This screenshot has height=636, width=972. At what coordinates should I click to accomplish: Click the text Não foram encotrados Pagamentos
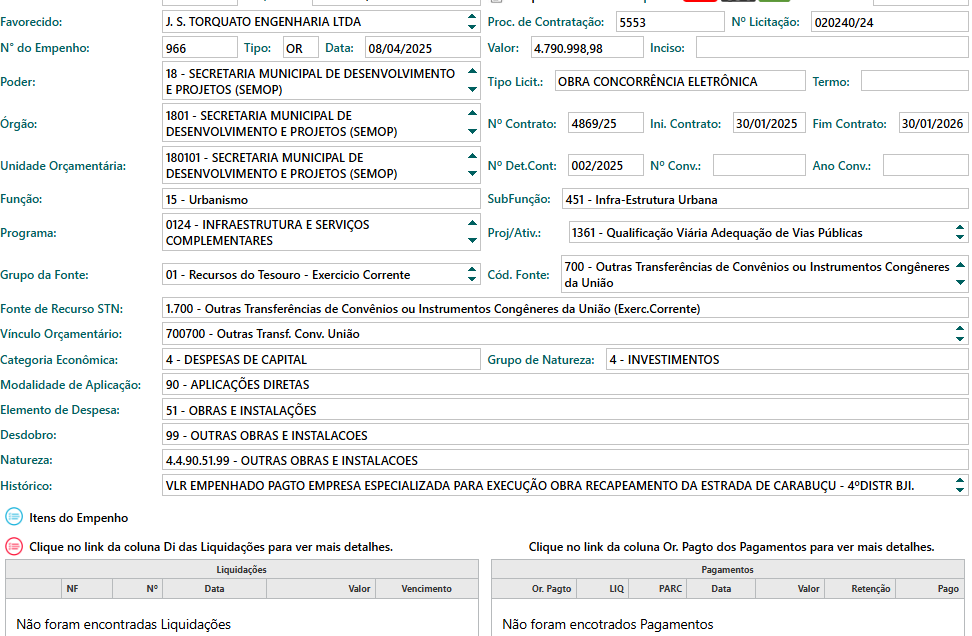[x=608, y=624]
